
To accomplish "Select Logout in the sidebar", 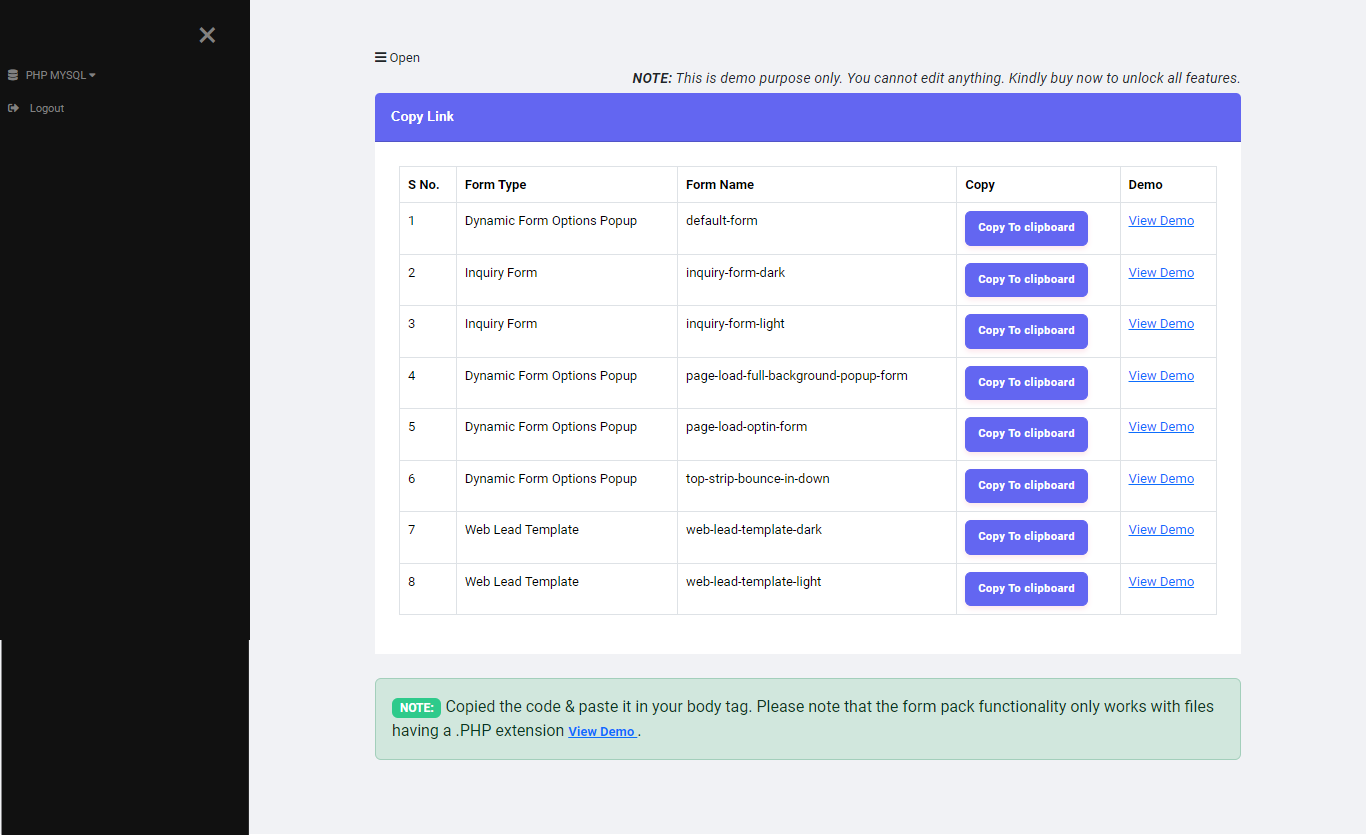I will 47,108.
